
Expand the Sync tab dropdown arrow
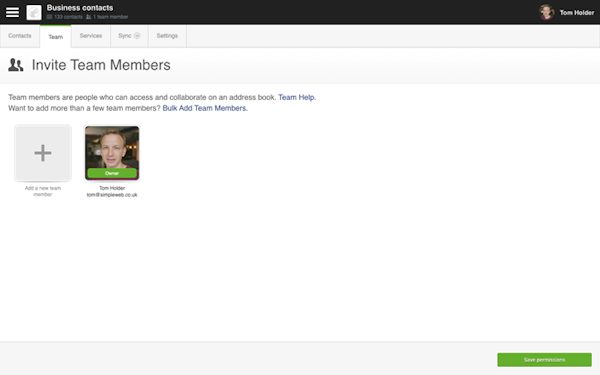(x=137, y=36)
